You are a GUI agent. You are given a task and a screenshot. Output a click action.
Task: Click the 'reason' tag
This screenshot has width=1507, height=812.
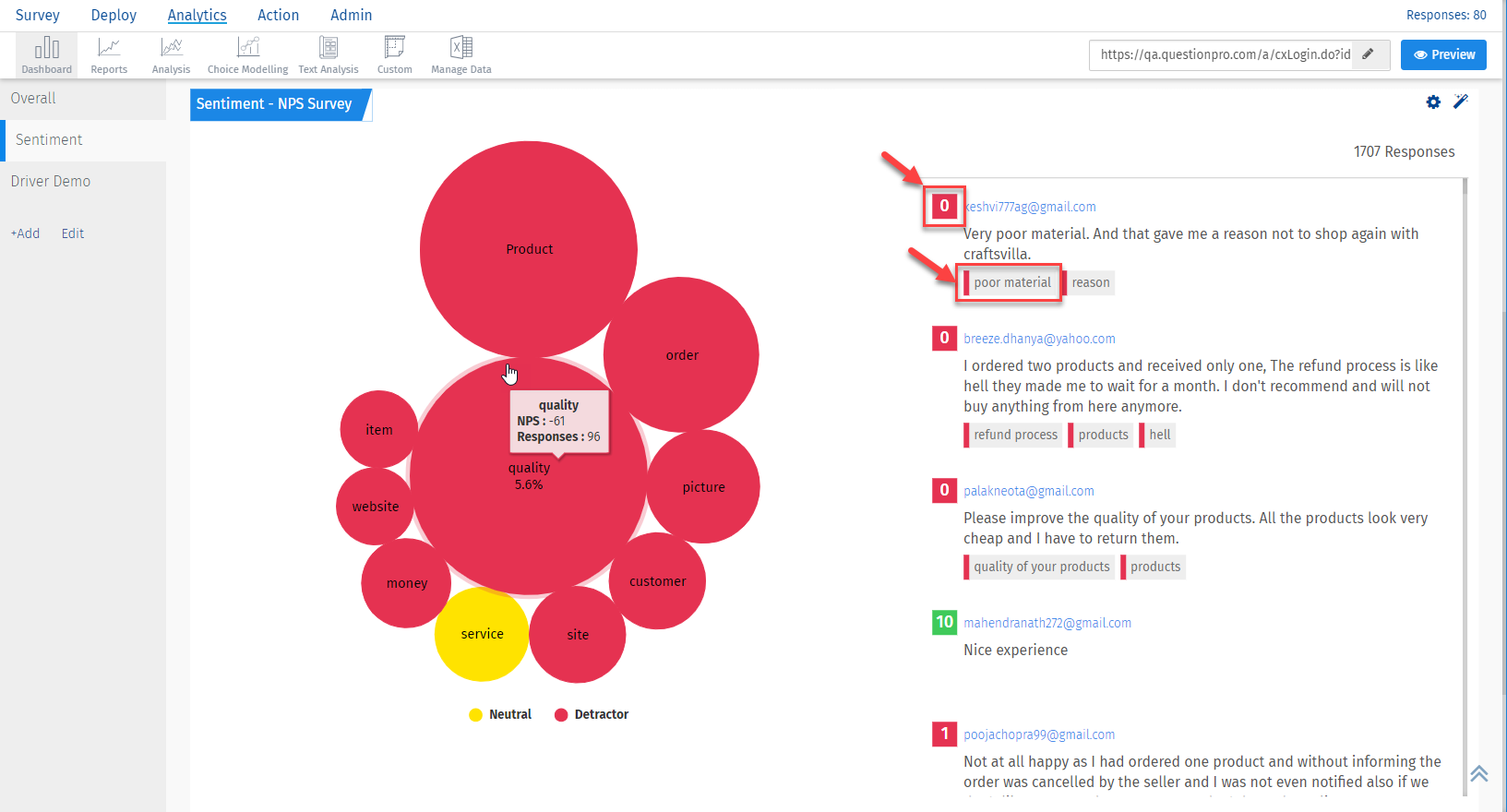[1089, 282]
